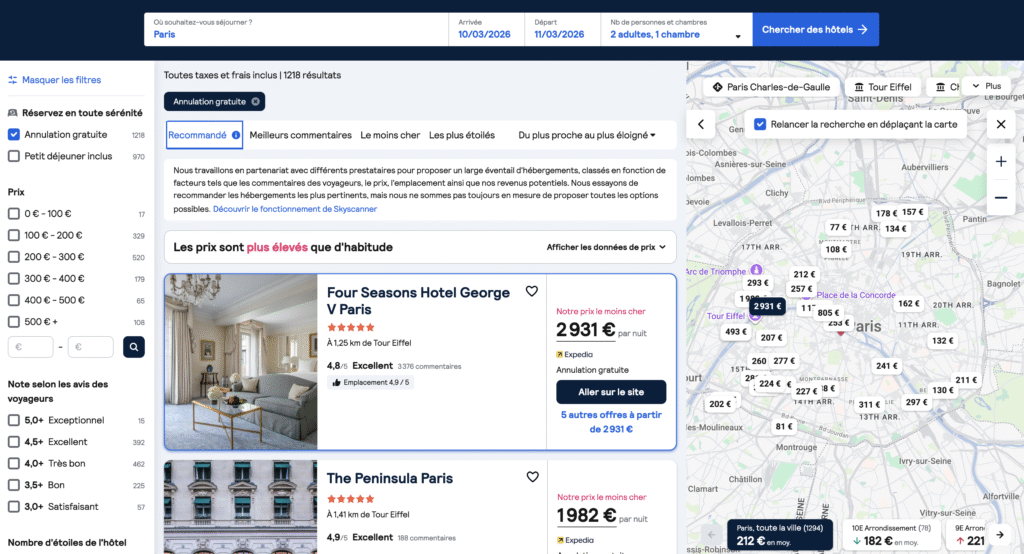Click the 311 € map price marker
This screenshot has width=1024, height=554.
[869, 404]
